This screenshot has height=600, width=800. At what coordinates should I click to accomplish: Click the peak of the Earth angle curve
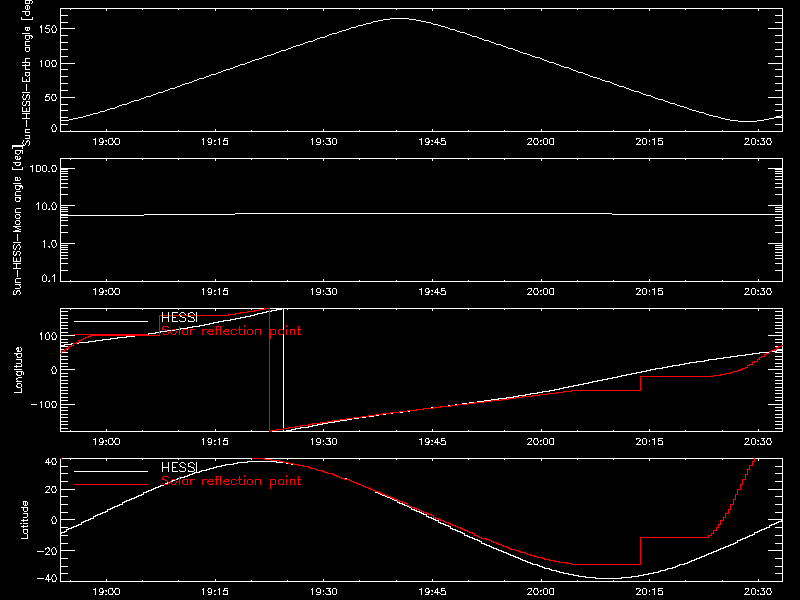tap(399, 18)
